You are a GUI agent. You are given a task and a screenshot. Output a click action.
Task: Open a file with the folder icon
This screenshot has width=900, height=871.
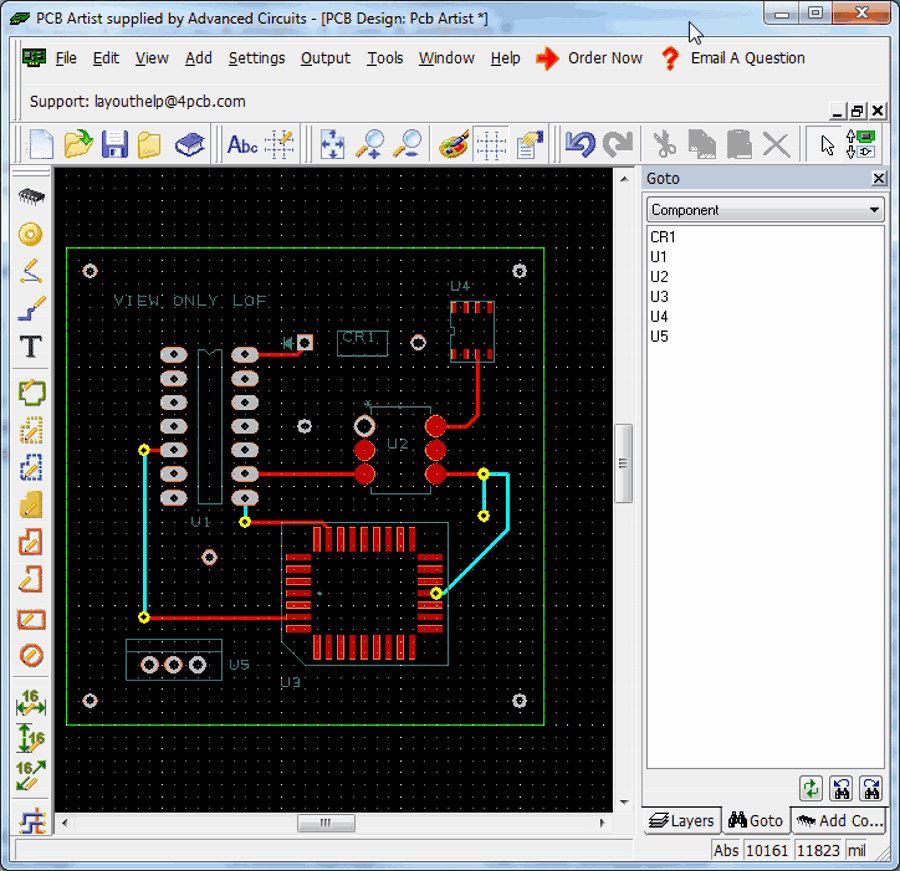[78, 144]
